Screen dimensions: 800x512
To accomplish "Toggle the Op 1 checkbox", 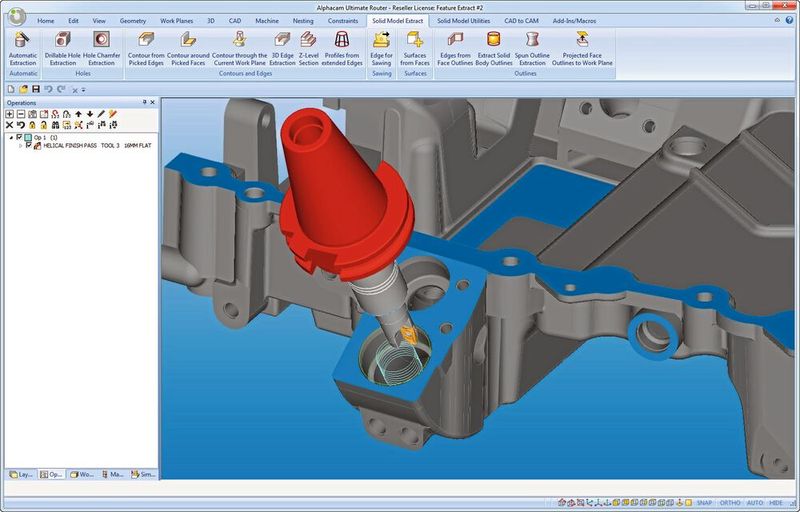I will 19,138.
